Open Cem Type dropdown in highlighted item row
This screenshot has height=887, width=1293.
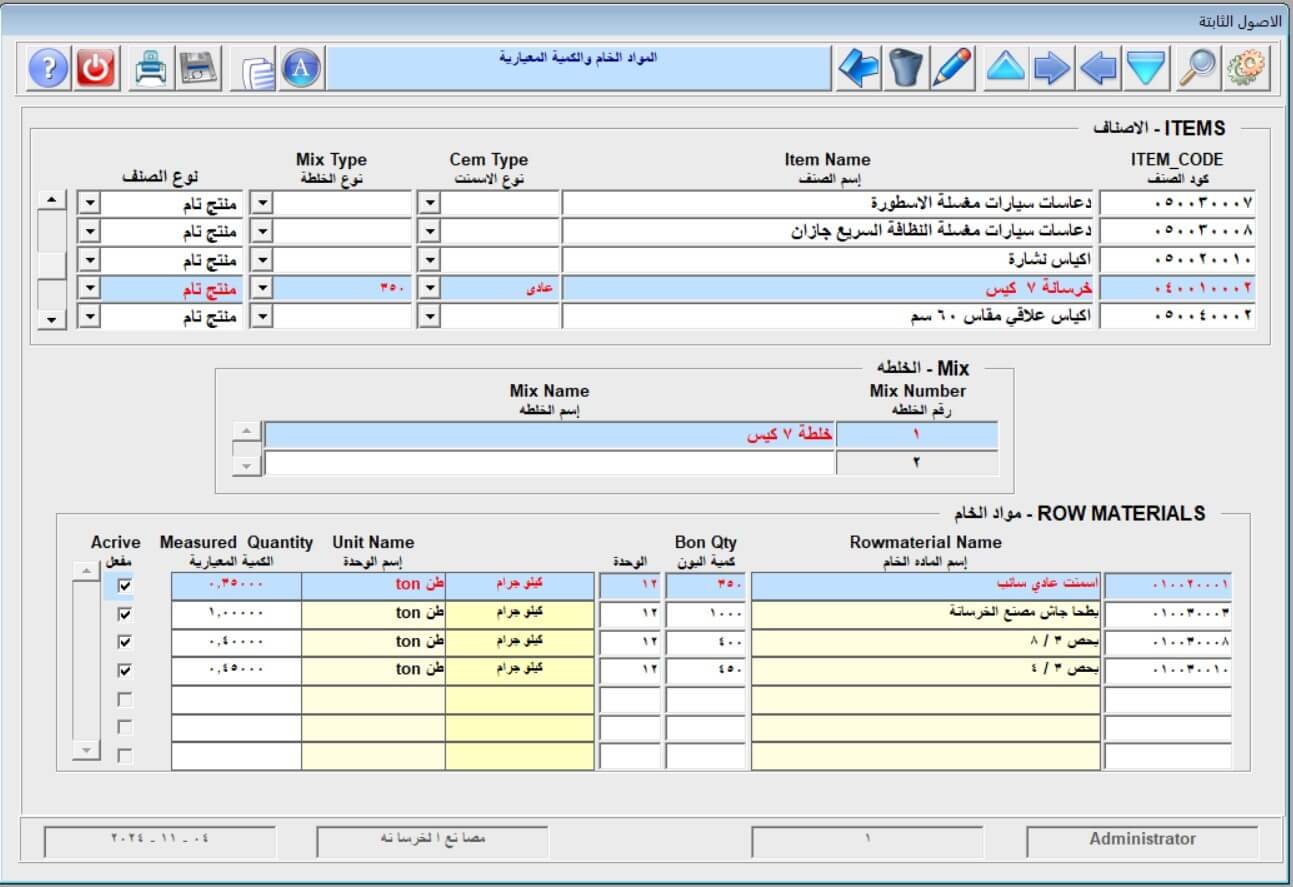[x=428, y=288]
